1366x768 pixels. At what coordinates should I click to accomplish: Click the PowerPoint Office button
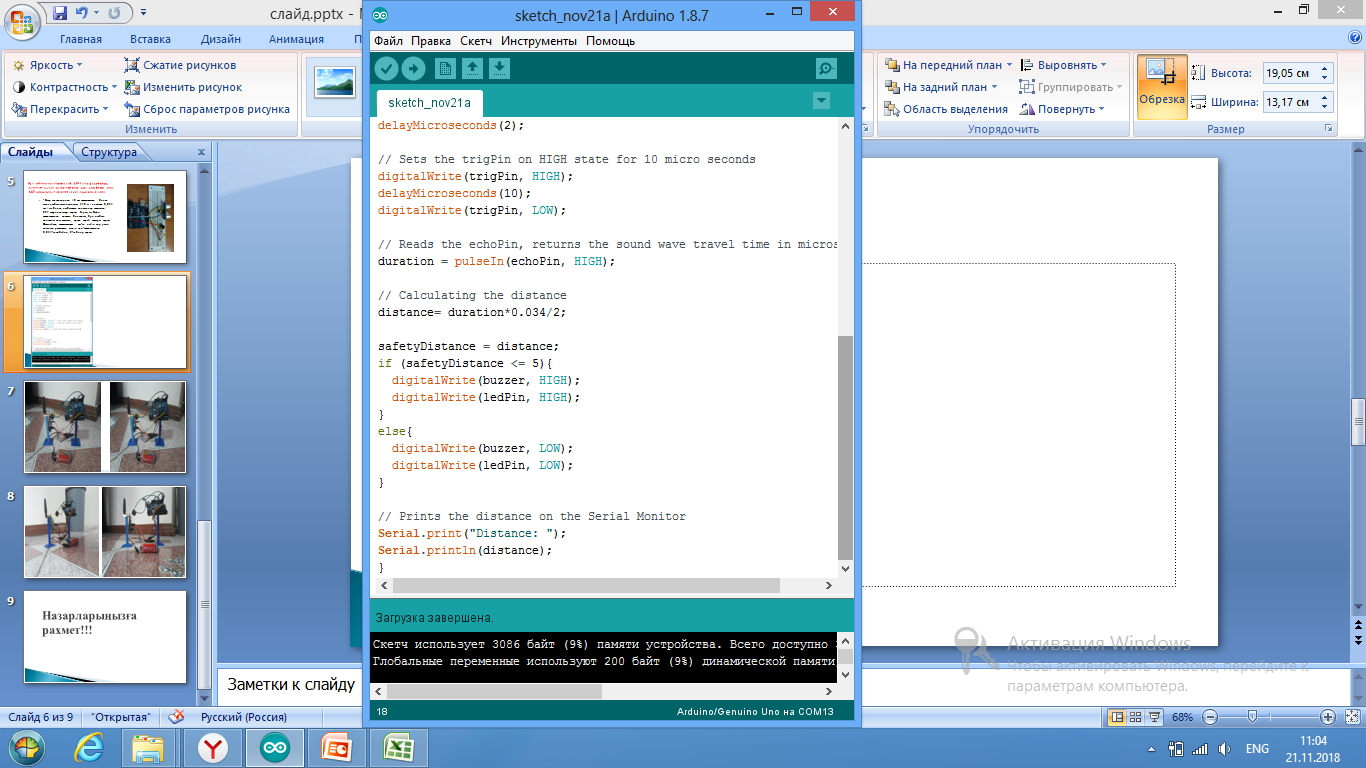click(x=21, y=19)
